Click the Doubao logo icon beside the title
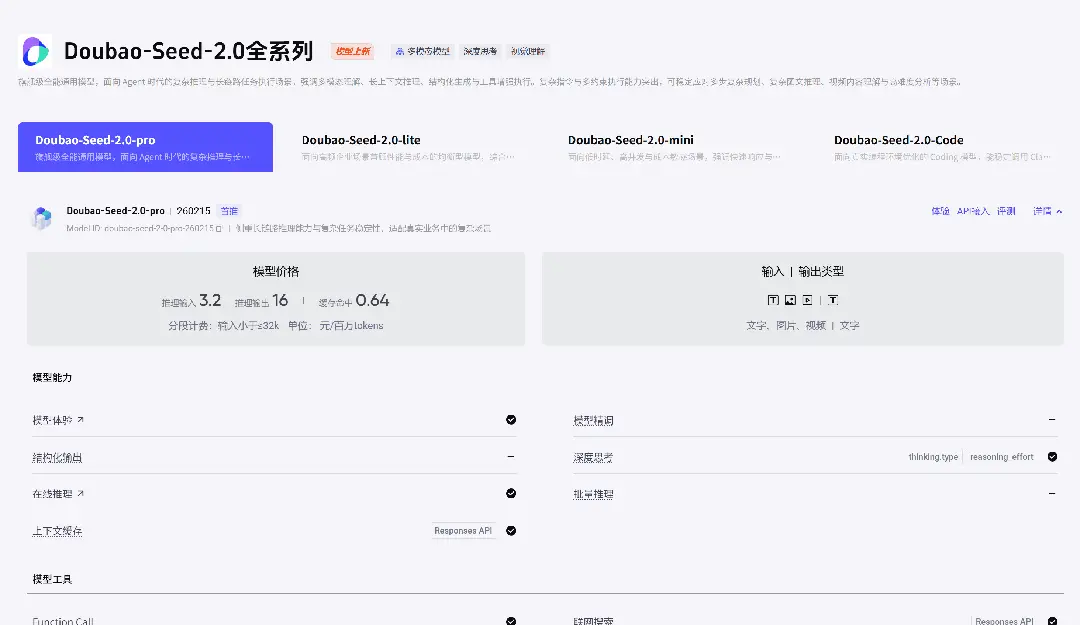The width and height of the screenshot is (1080, 625). [x=36, y=51]
